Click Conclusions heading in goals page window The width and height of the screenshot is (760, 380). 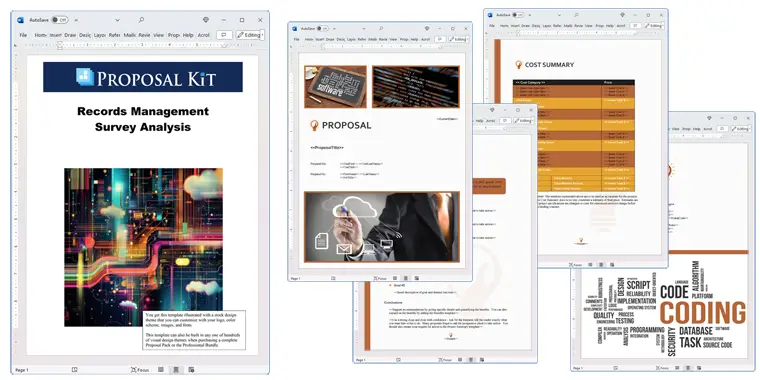(394, 302)
